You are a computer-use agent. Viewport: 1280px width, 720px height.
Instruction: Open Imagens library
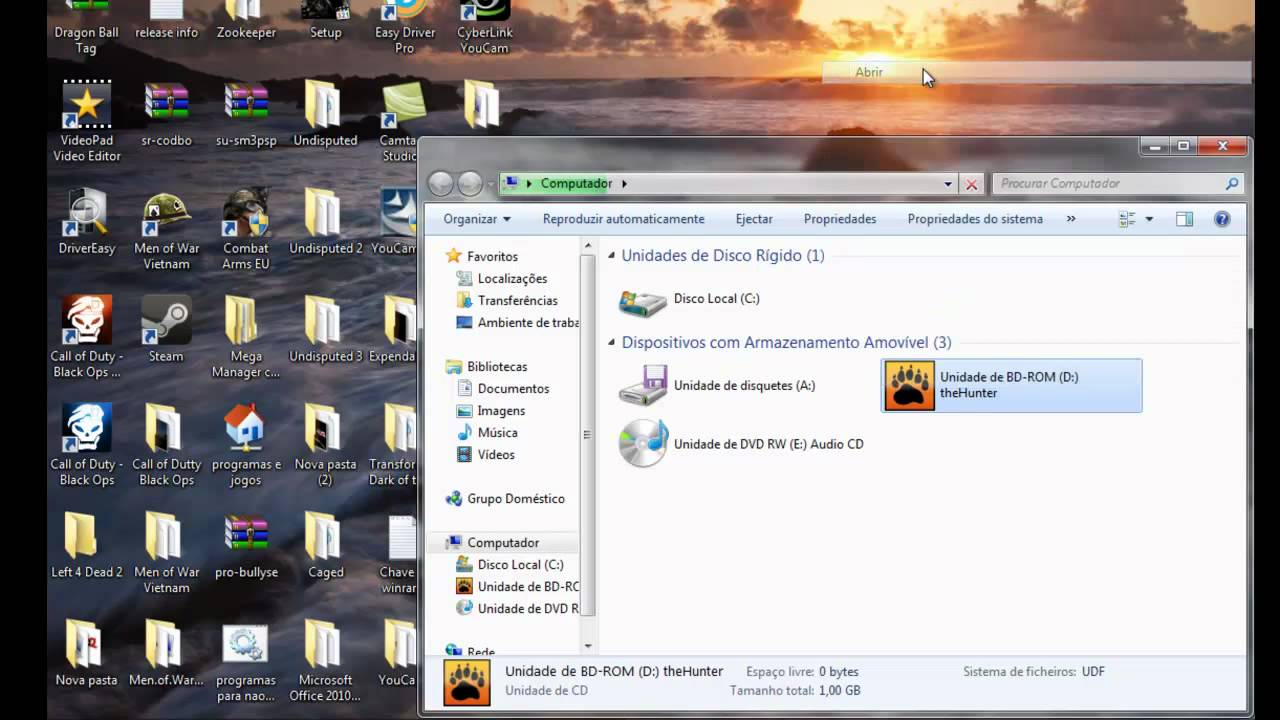501,411
